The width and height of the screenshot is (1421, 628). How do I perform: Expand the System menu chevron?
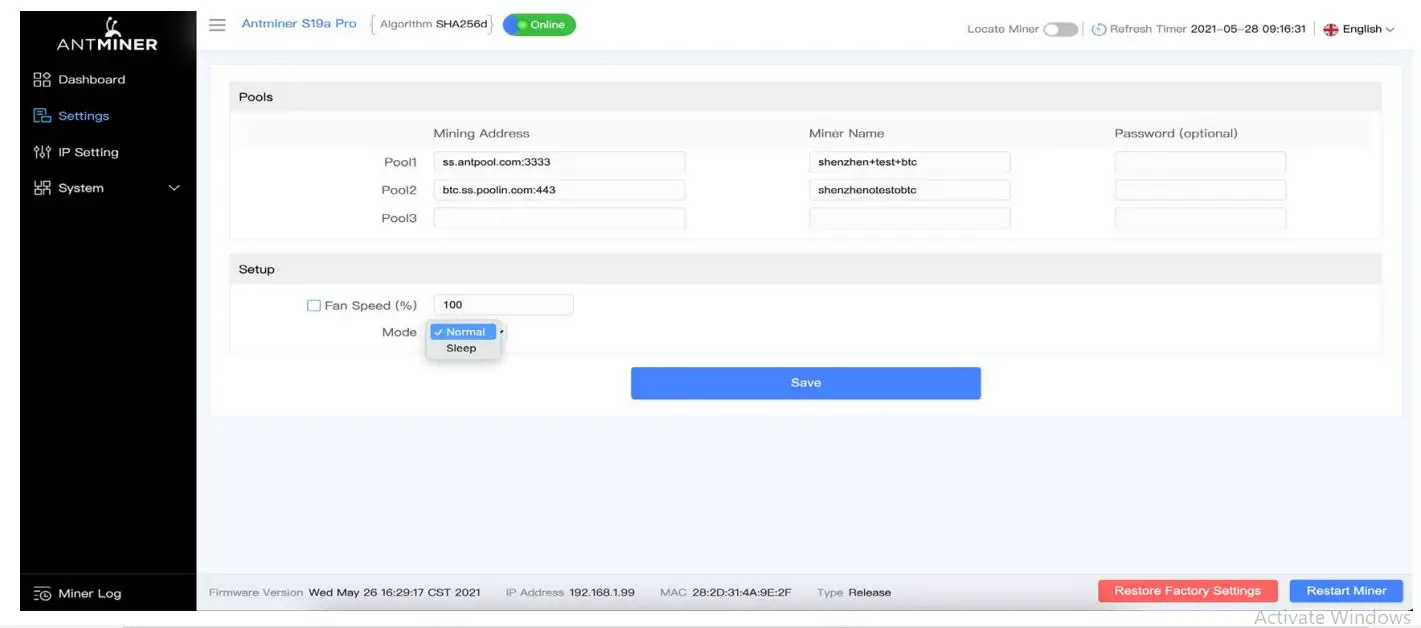[173, 187]
